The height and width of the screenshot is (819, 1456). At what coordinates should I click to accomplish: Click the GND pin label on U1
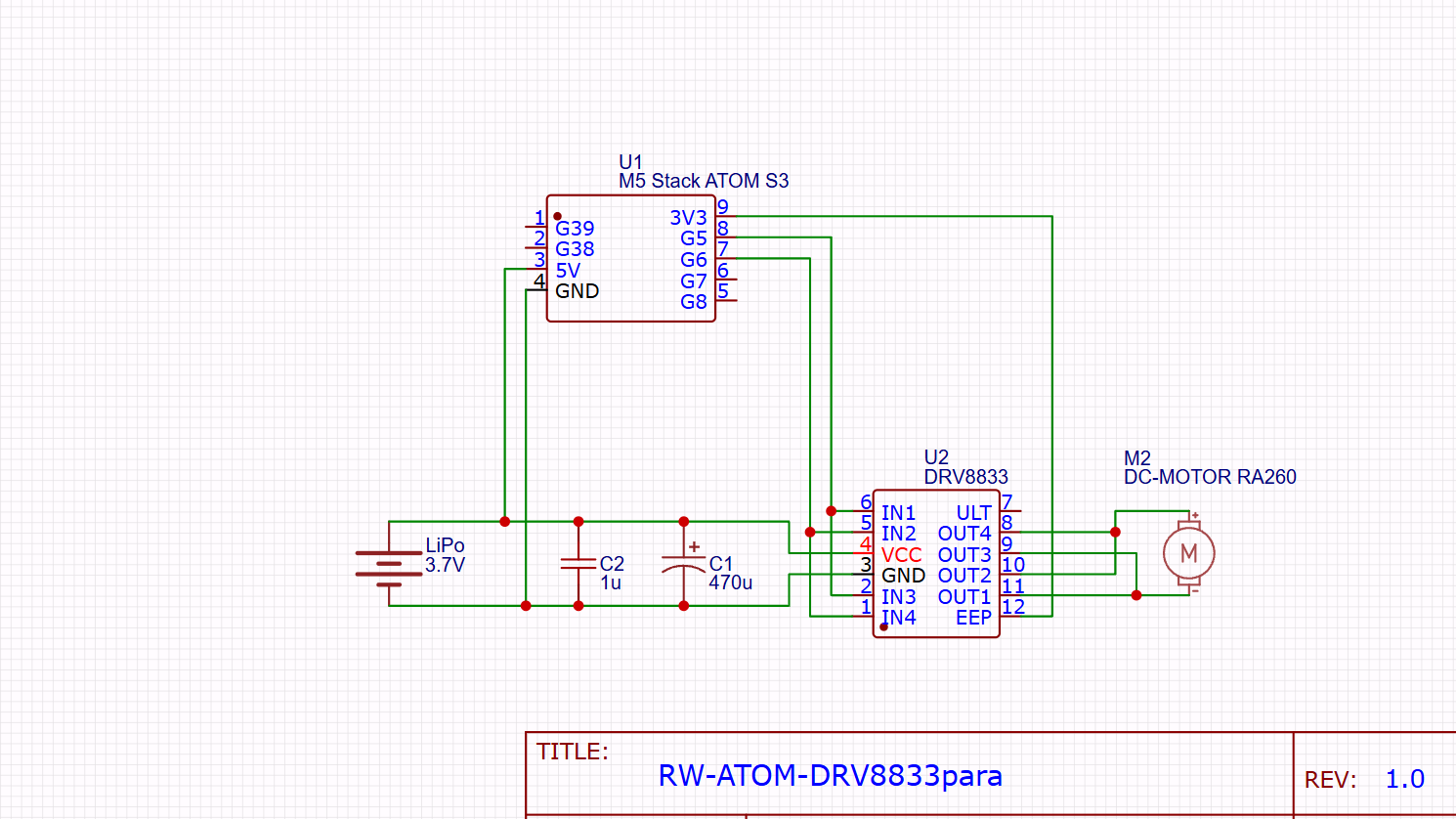tap(577, 291)
